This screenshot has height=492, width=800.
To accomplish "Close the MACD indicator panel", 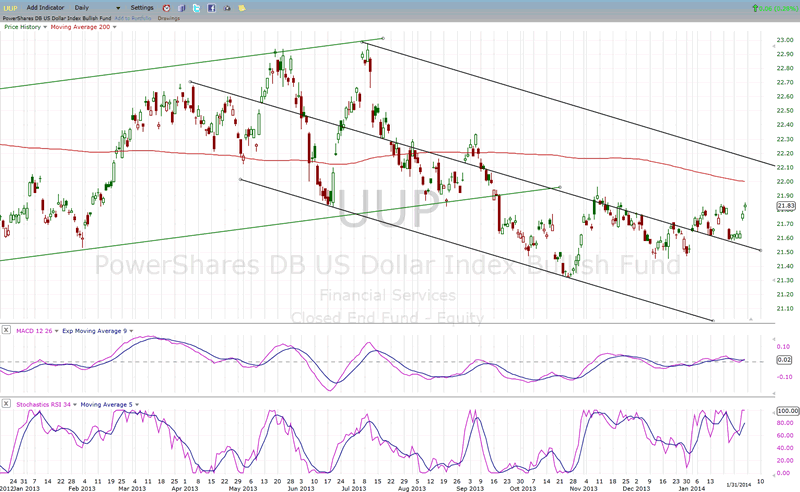I will point(6,330).
